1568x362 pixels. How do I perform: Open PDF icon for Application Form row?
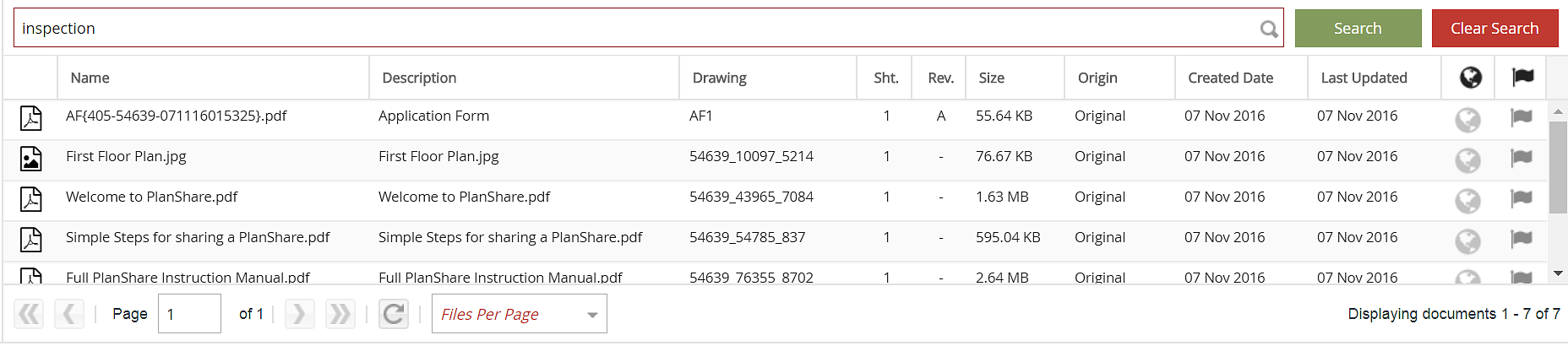tap(31, 118)
